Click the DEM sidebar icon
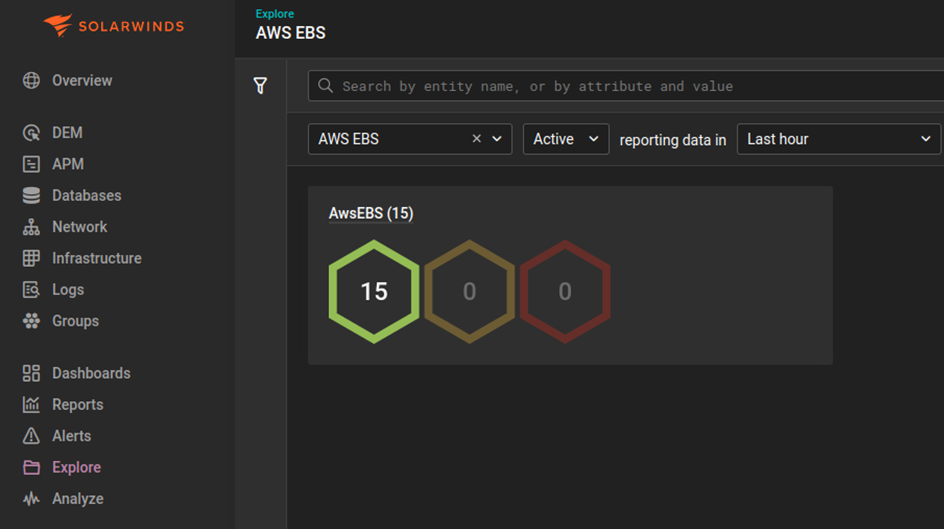 tap(31, 132)
